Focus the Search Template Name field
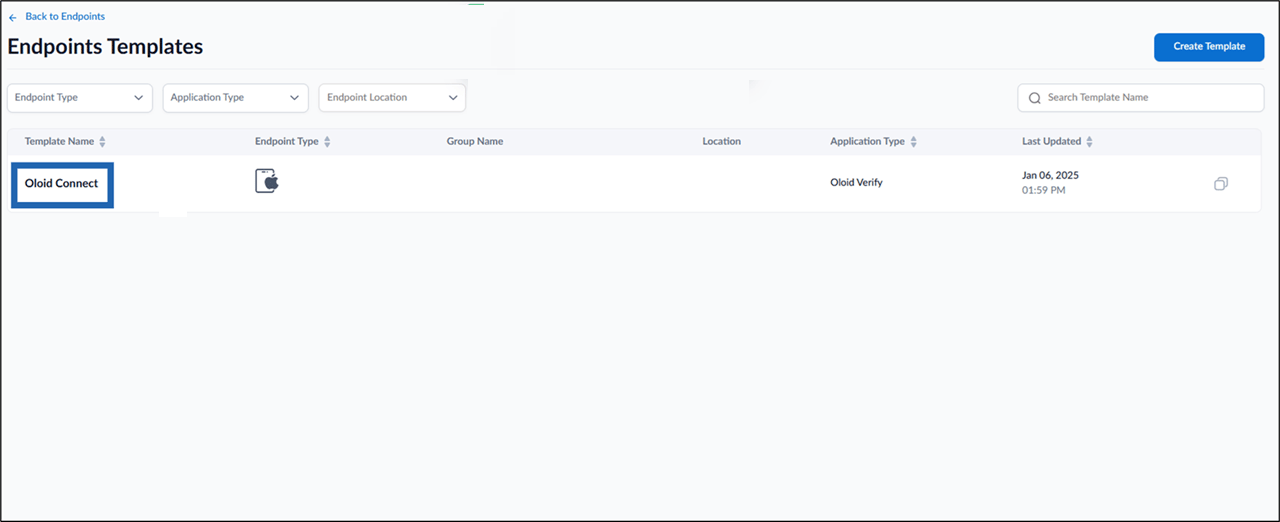This screenshot has width=1280, height=522. point(1141,98)
